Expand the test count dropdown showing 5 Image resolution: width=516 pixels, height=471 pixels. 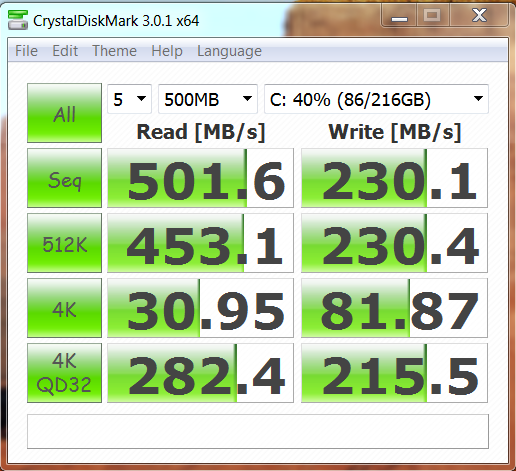[x=129, y=99]
